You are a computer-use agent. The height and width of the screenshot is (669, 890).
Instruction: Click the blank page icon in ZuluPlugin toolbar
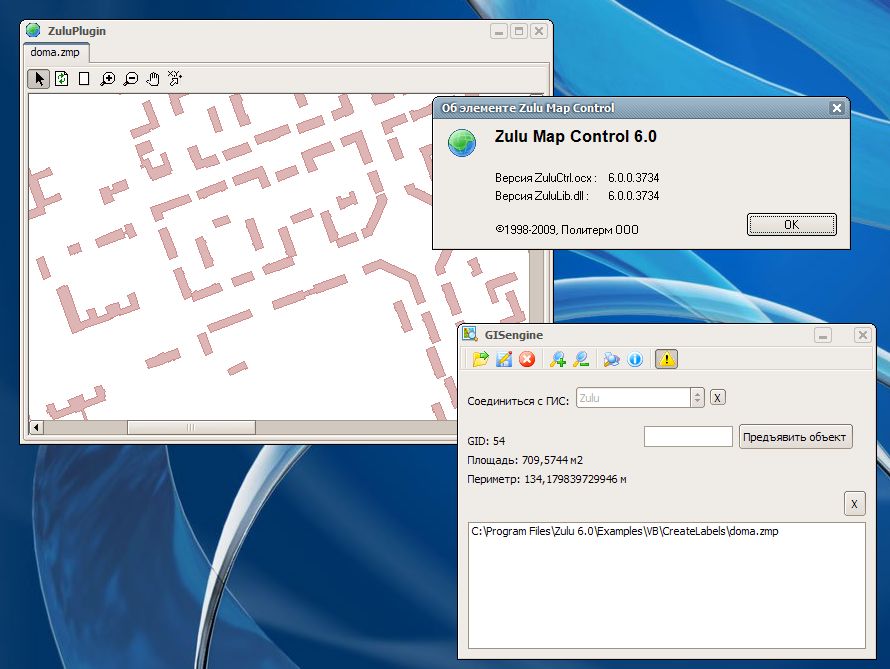pos(84,79)
